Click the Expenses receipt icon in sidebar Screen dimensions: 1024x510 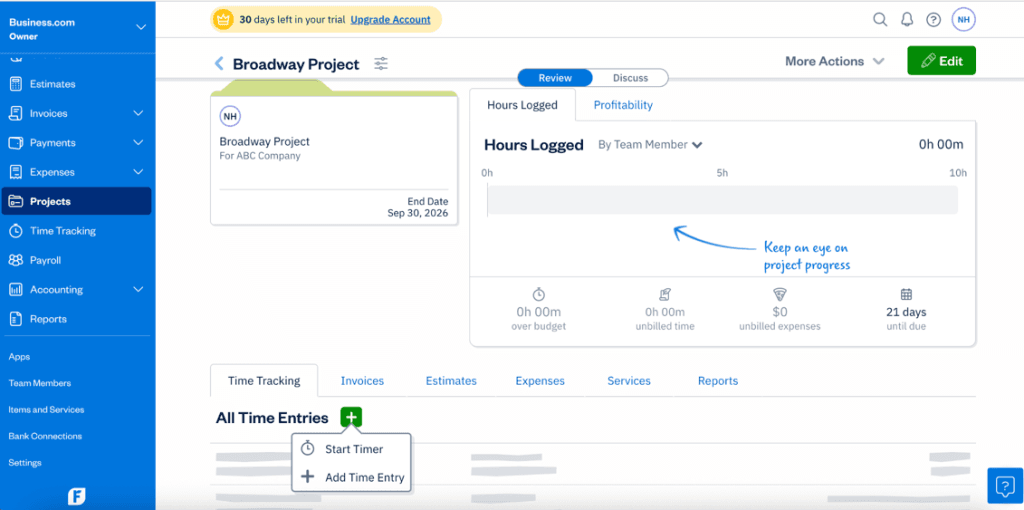(16, 172)
